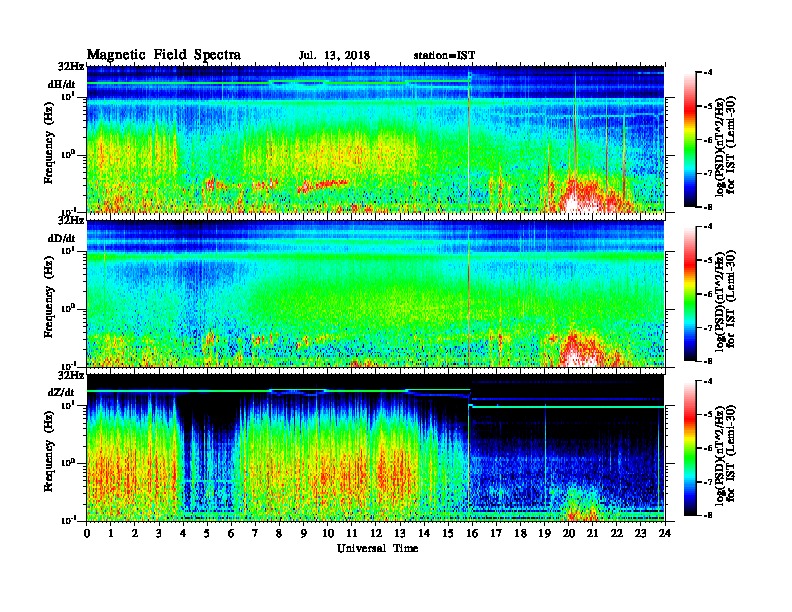Select the date text "Jul. 13, 2018"

pos(334,56)
